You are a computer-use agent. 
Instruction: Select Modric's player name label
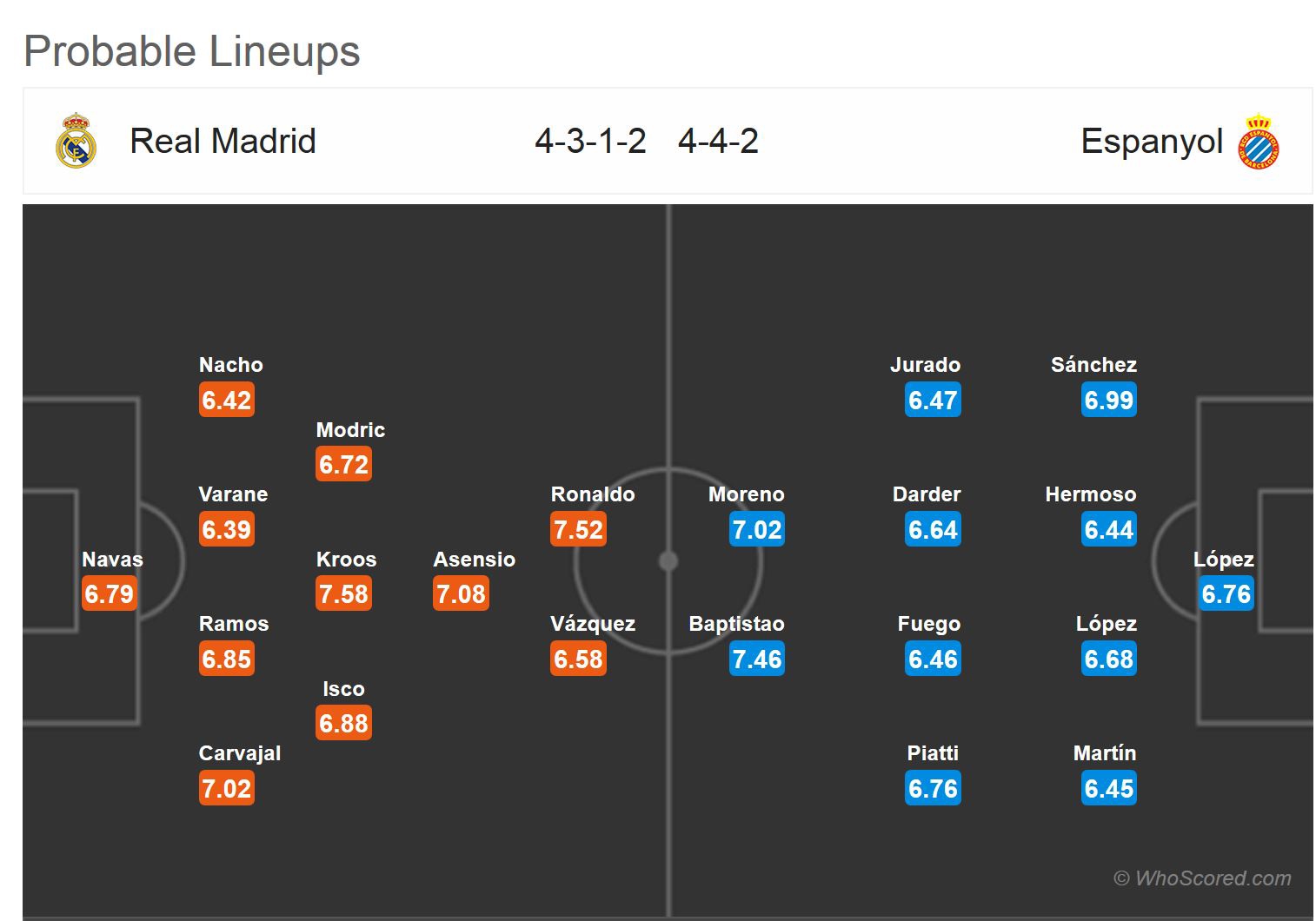point(350,430)
